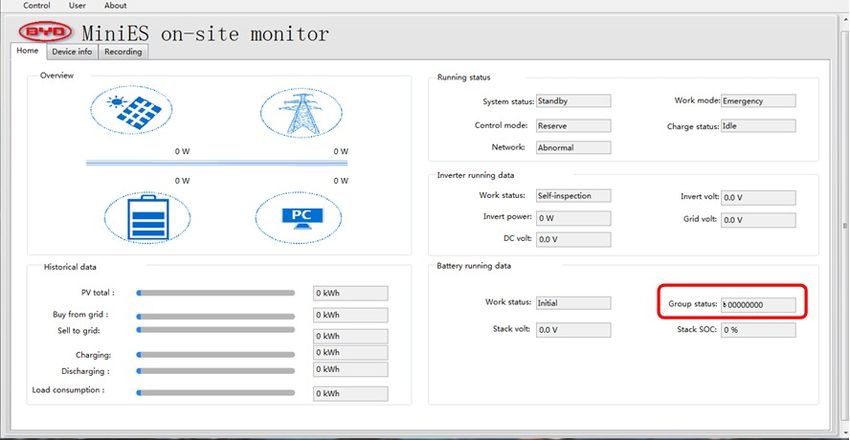The width and height of the screenshot is (850, 440).
Task: Switch to the Recording tab
Action: pos(123,52)
